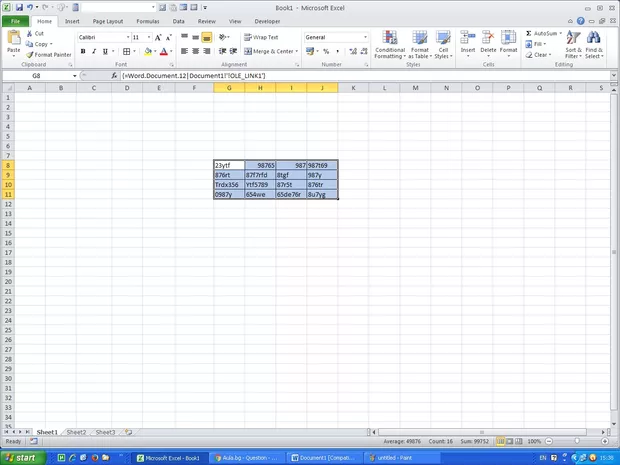Viewport: 620px width, 465px height.
Task: Switch to the Page Layout ribbon tab
Action: [108, 20]
